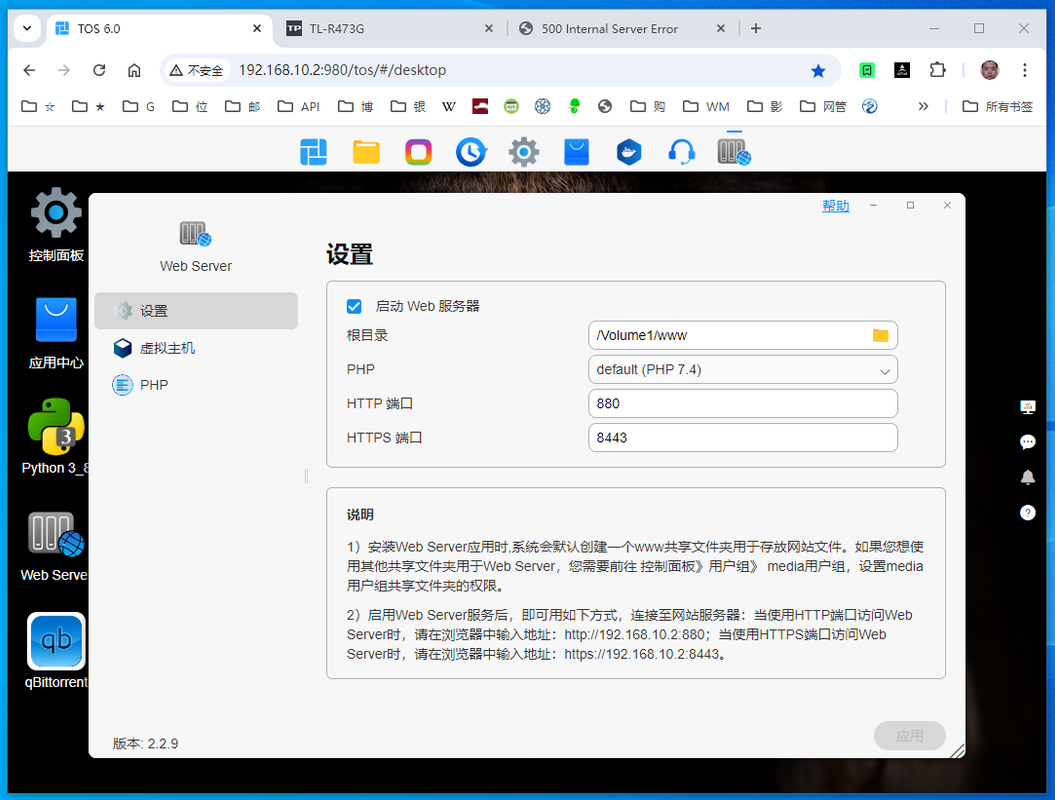Click the 版本: 2.2.9 version text
The width and height of the screenshot is (1055, 800).
pyautogui.click(x=145, y=743)
